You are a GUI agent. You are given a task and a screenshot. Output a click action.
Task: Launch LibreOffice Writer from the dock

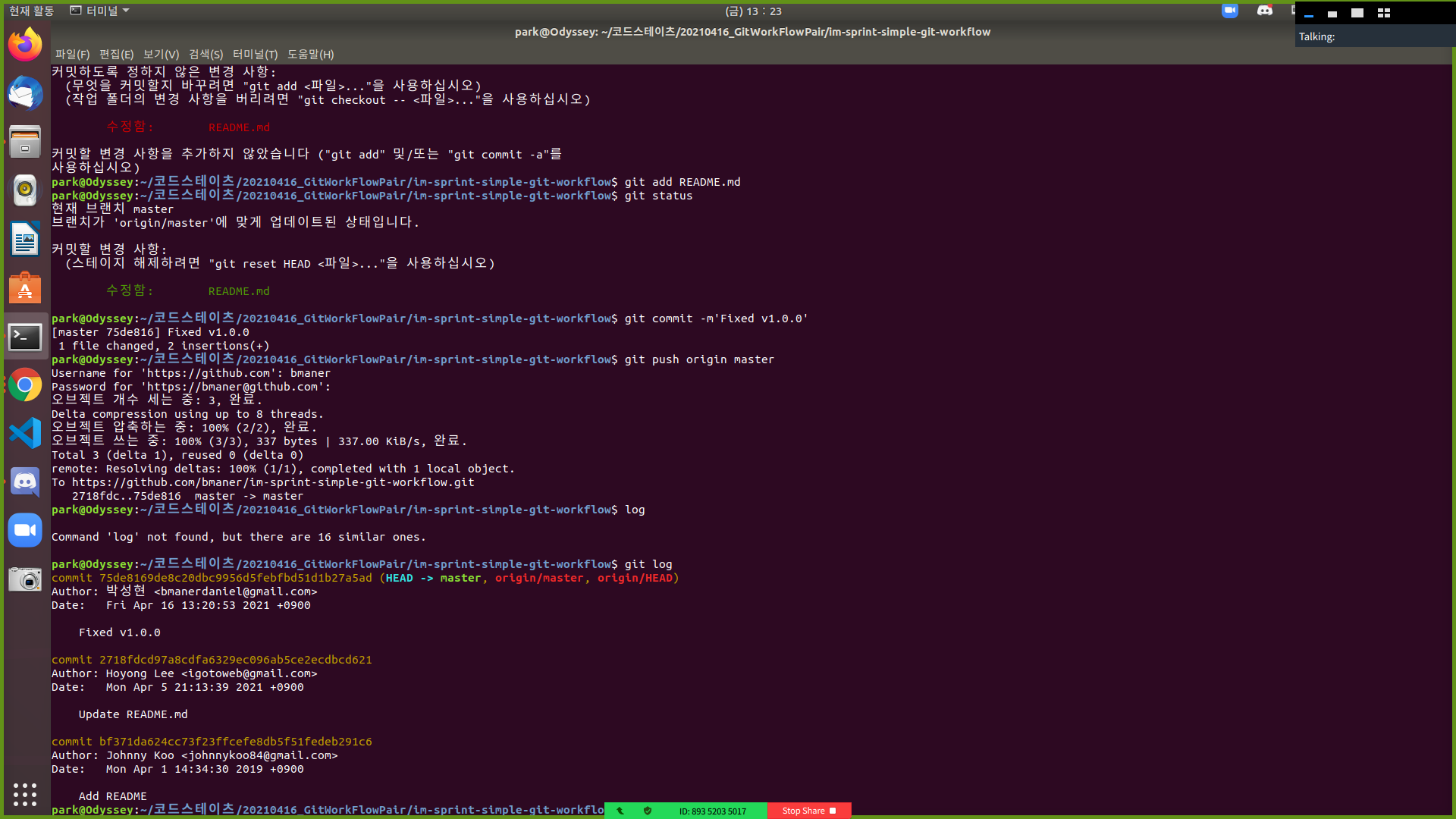[25, 240]
